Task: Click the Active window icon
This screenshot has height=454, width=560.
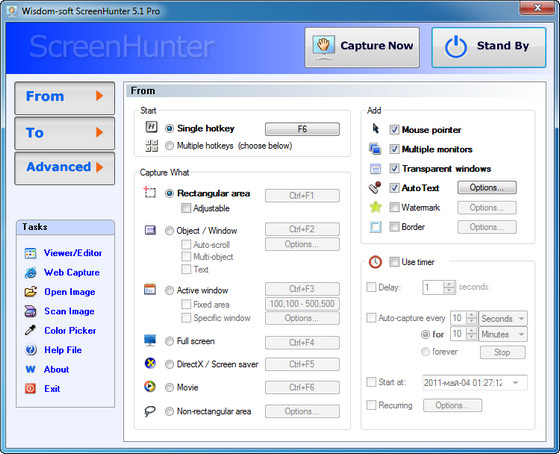Action: click(150, 289)
